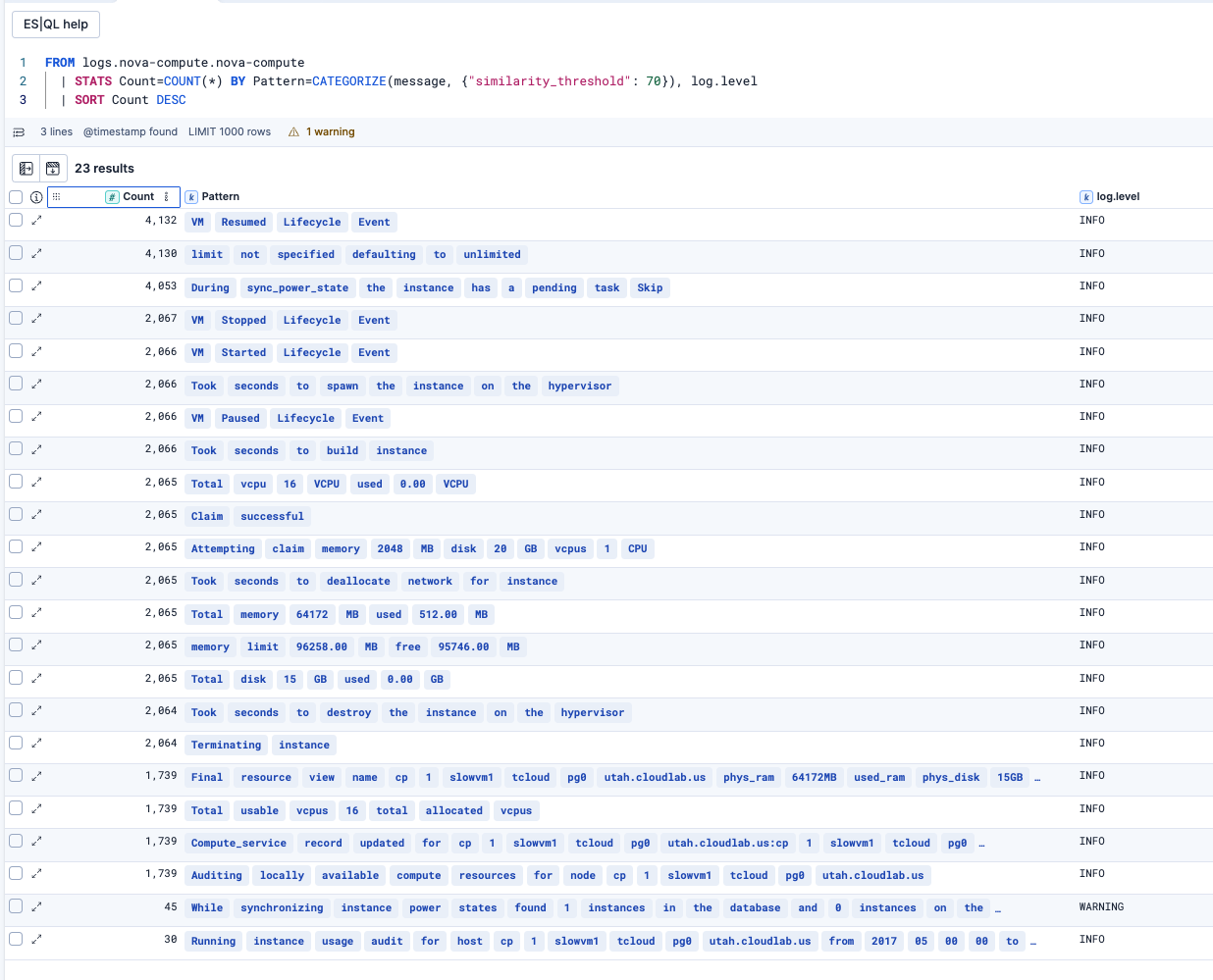
Task: Expand the deallocate network row
Action: tap(36, 580)
